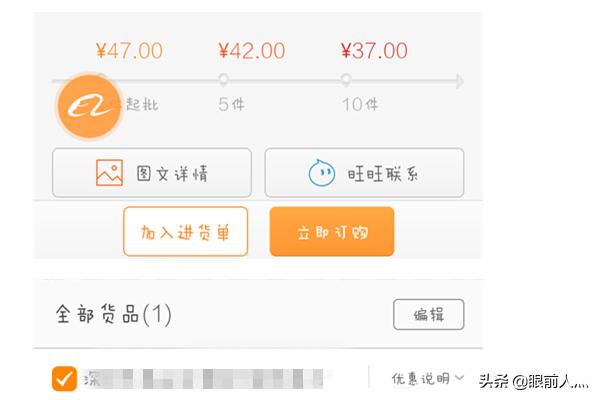Screen dimensions: 600x400
Task: Click the Wangwang smiley face icon
Action: coord(320,173)
